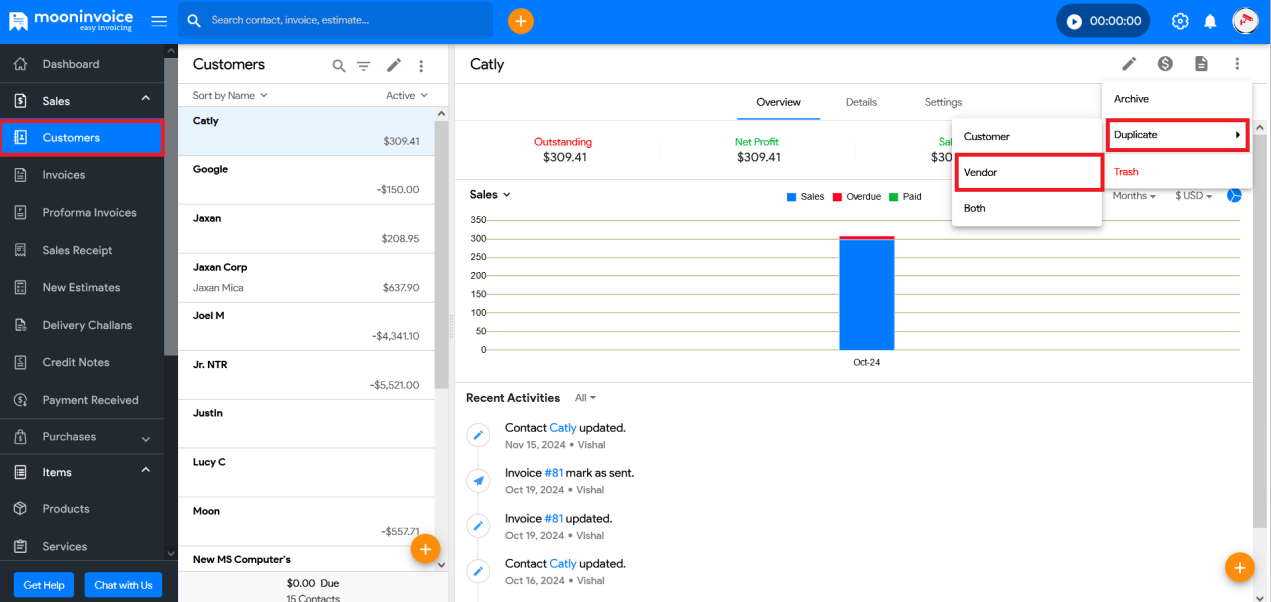
Task: Open the $ USD currency dropdown
Action: (1194, 196)
